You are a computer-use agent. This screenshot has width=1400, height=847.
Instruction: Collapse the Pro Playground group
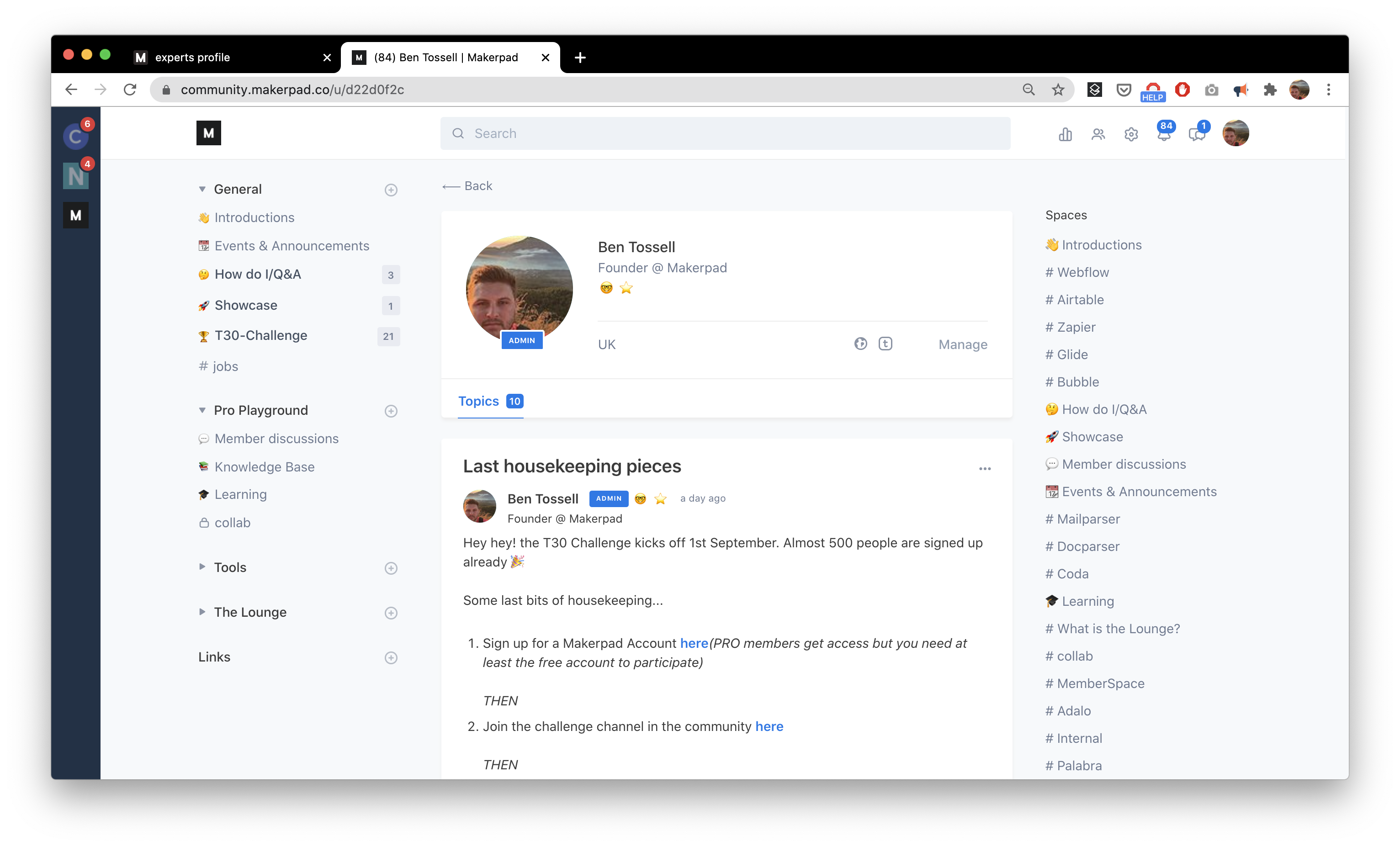202,410
